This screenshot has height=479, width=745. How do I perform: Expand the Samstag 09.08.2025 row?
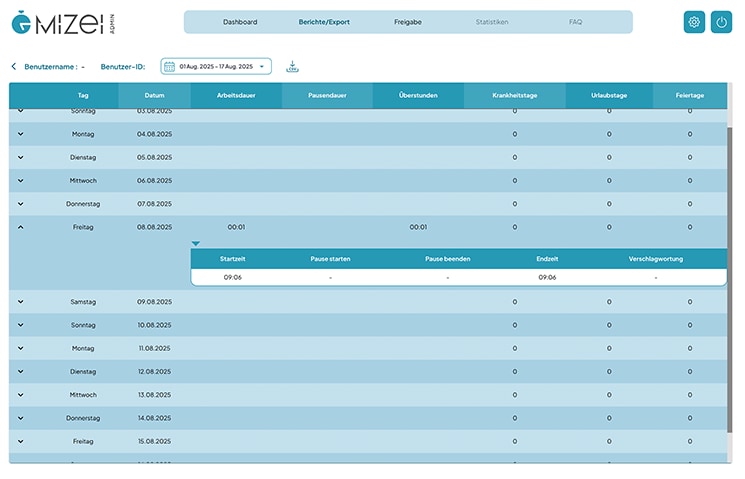point(21,301)
